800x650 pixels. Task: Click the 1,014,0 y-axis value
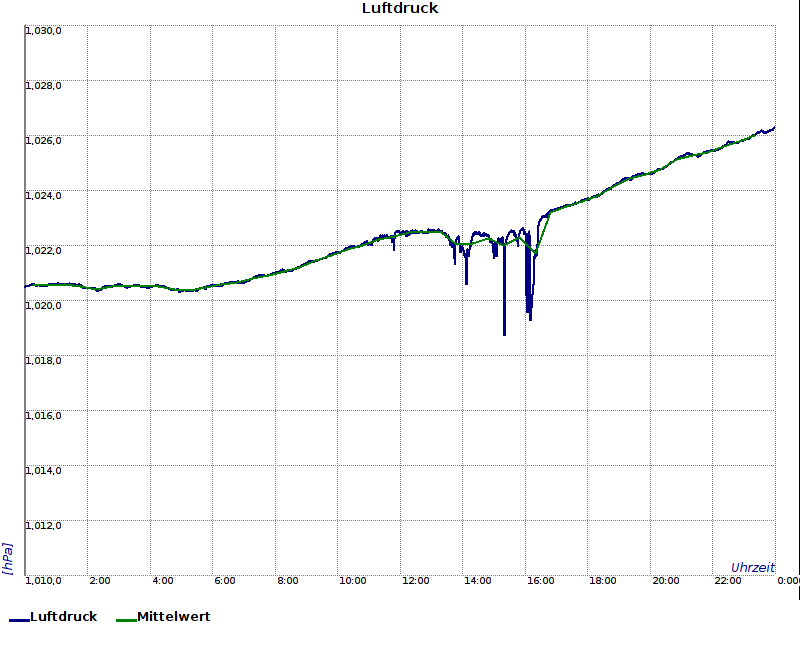(x=43, y=471)
